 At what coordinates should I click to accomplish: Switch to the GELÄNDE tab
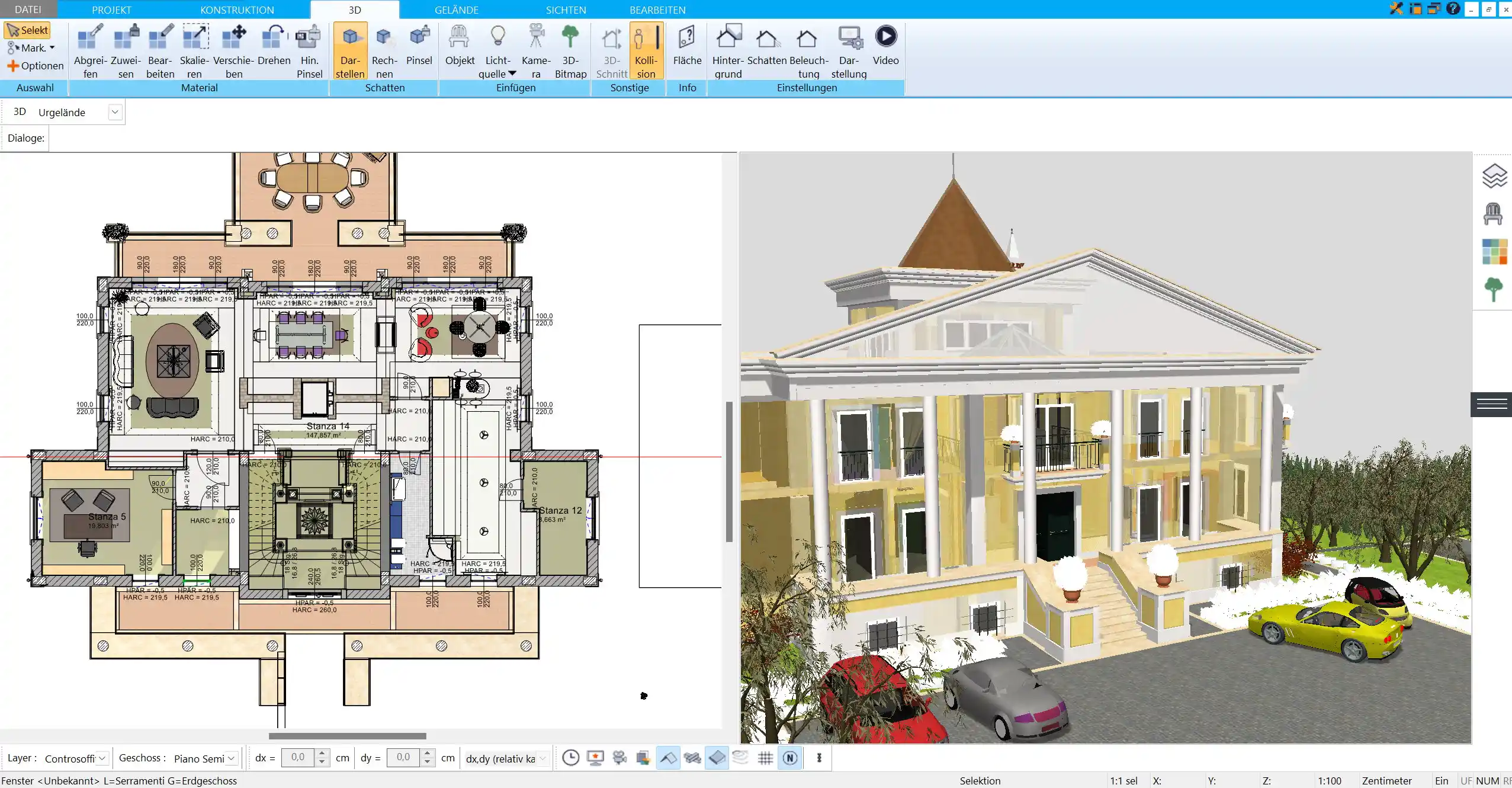(x=456, y=9)
